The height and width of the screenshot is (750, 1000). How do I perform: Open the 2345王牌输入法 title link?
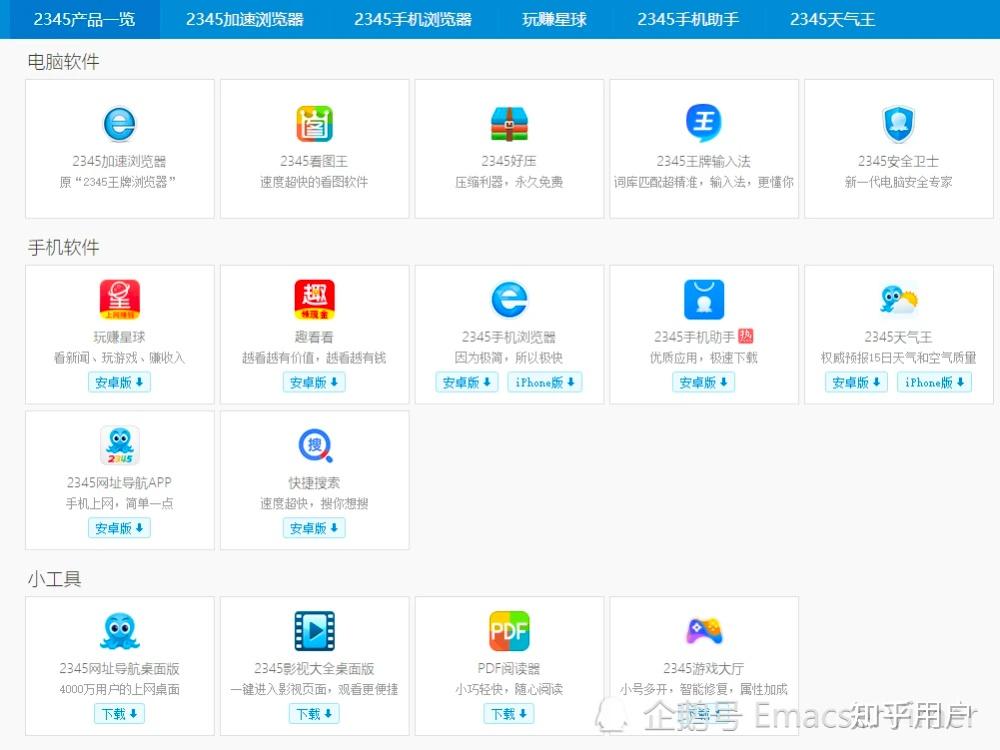pyautogui.click(x=703, y=161)
